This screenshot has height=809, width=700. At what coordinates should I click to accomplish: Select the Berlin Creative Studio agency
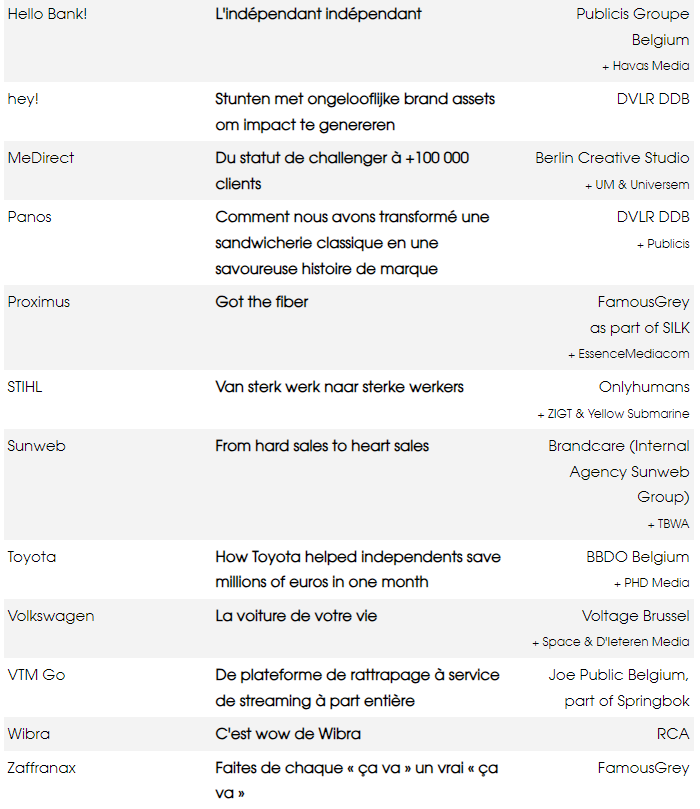click(x=611, y=158)
